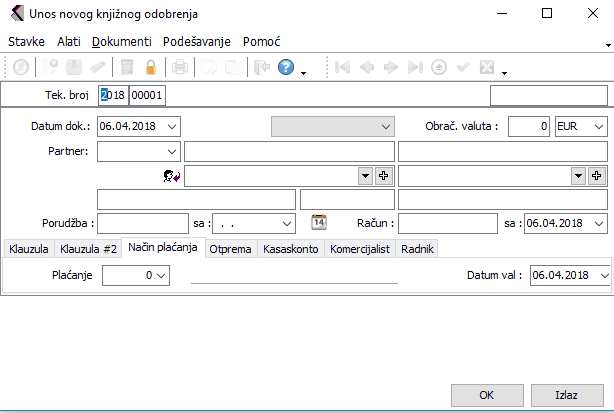Open the Stavke menu
This screenshot has height=413, width=614.
click(x=25, y=42)
